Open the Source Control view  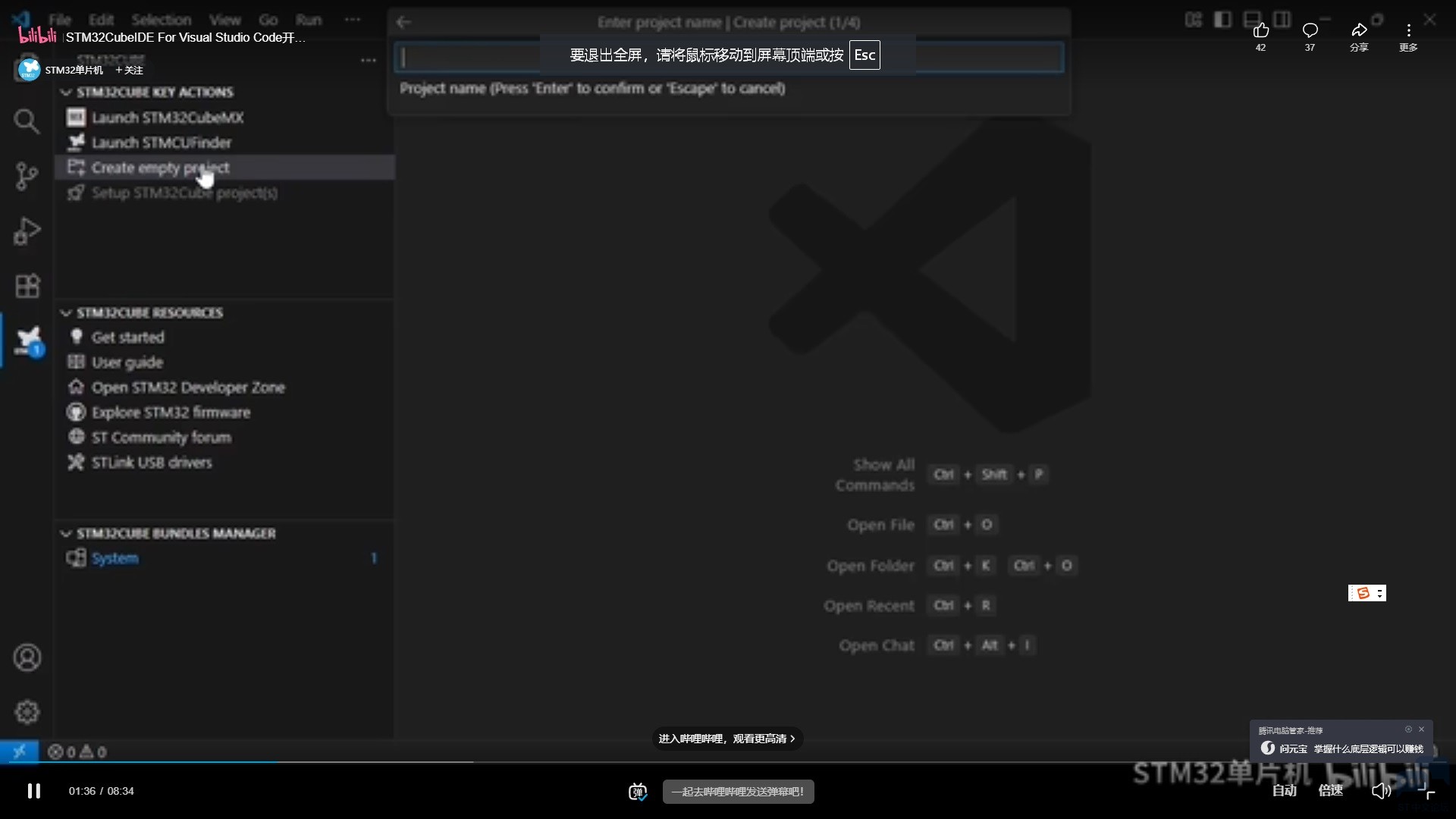pyautogui.click(x=27, y=176)
